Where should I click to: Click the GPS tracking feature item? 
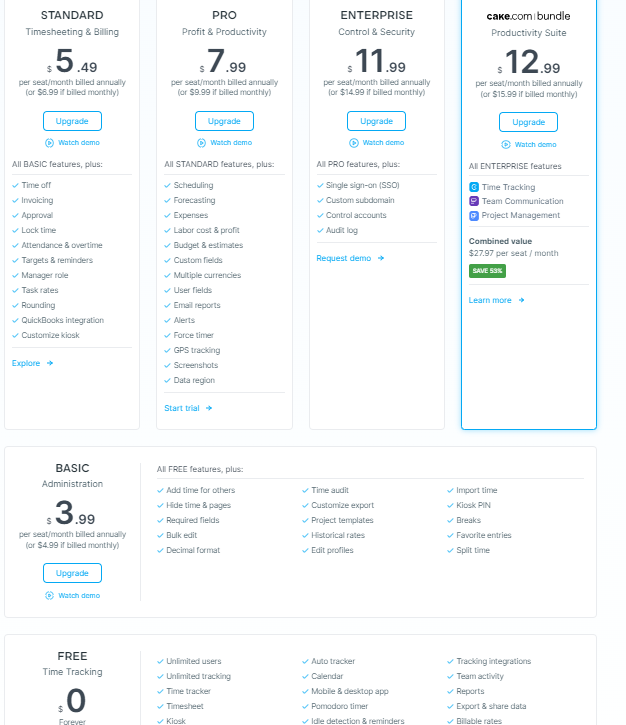[197, 350]
